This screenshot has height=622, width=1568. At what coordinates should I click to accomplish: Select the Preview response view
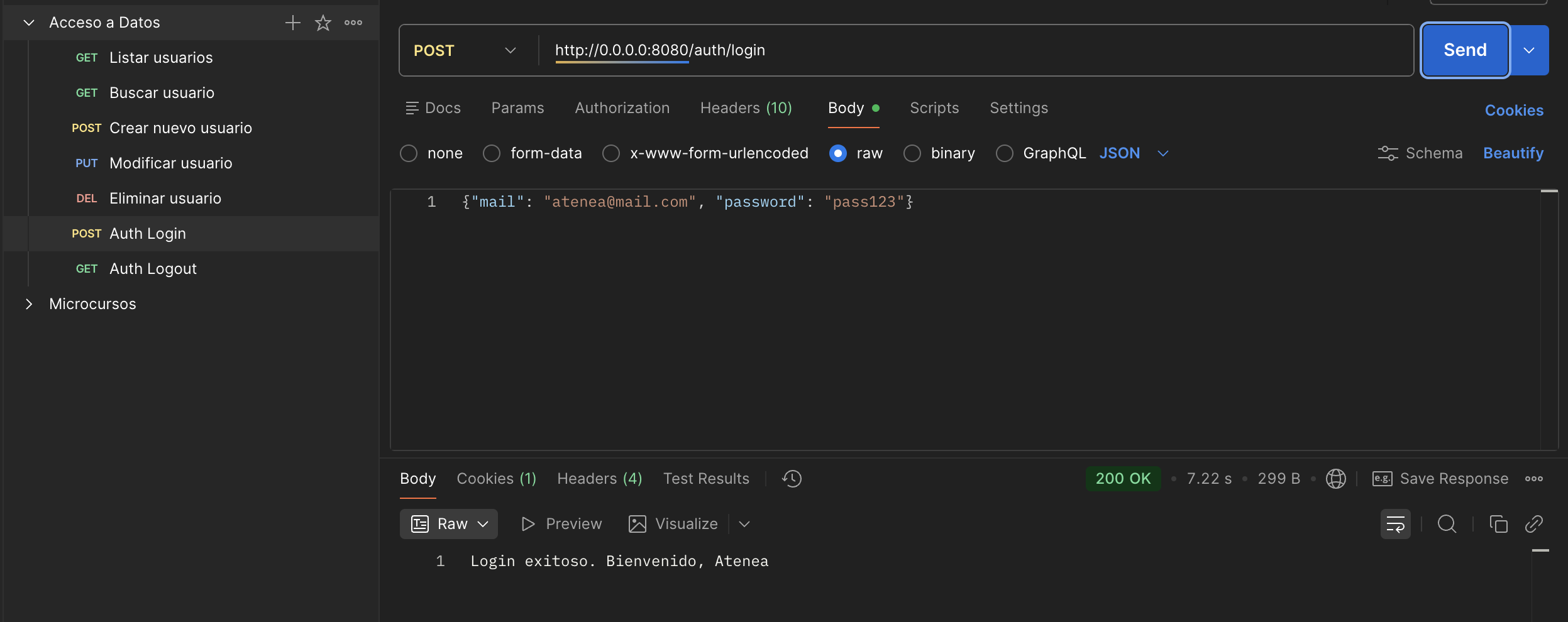point(561,524)
